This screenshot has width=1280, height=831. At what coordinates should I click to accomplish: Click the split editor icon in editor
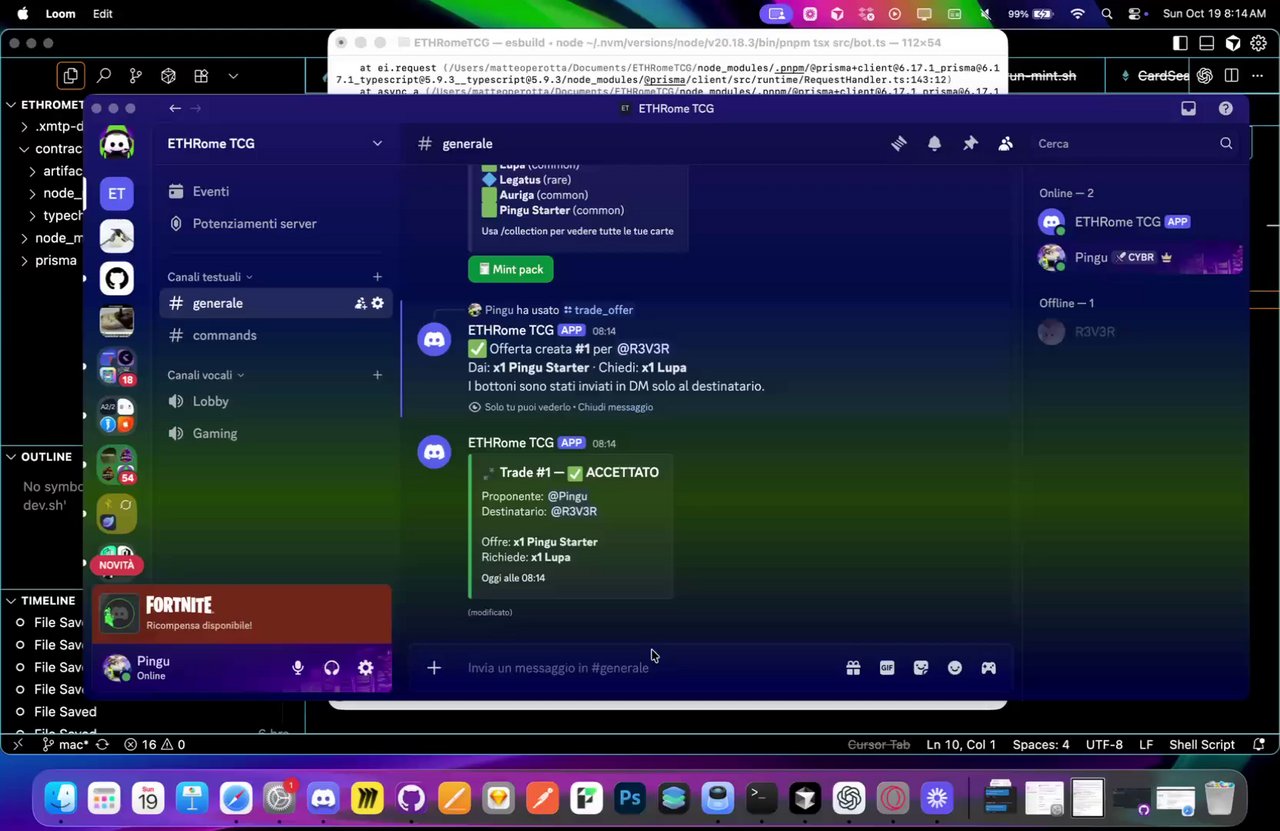pos(1231,75)
